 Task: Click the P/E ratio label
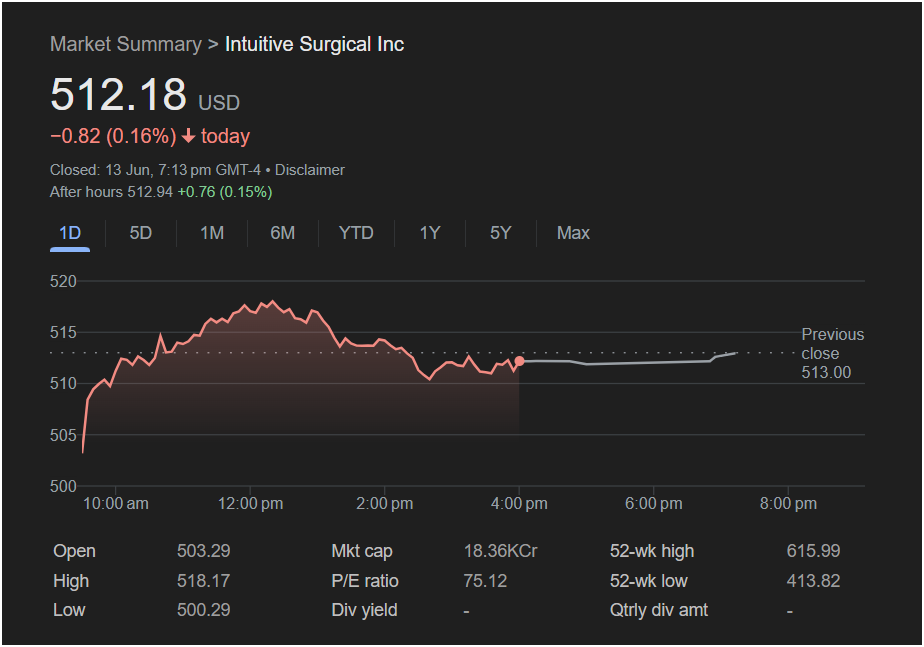pos(365,581)
